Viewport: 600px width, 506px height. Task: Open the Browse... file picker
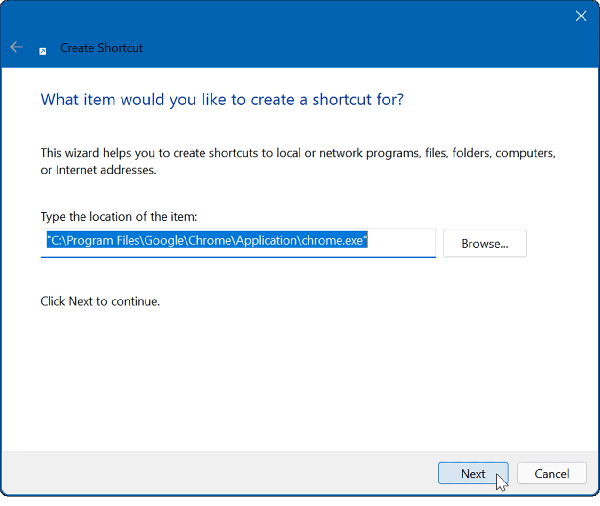coord(484,243)
